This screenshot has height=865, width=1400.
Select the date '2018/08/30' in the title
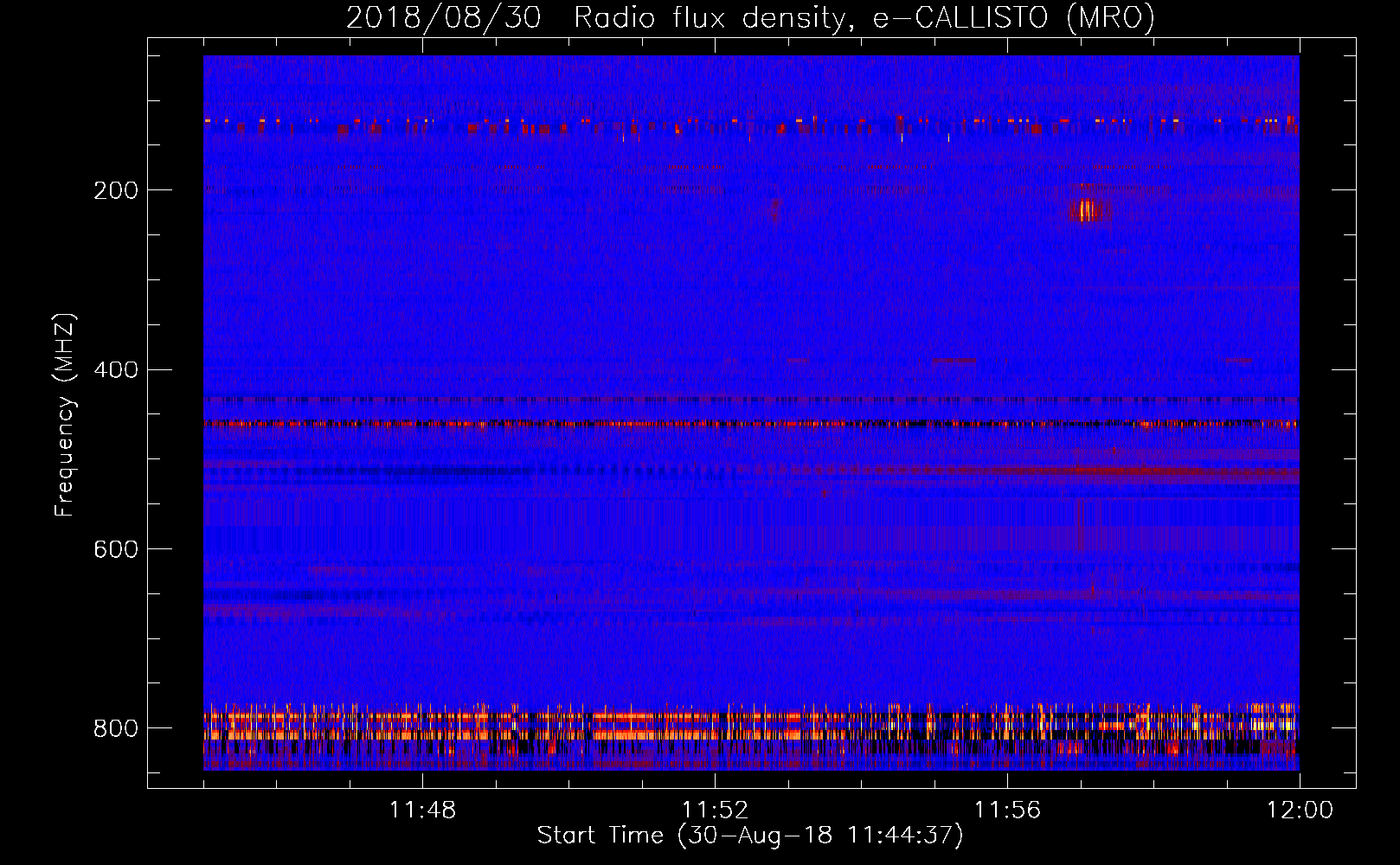(444, 17)
